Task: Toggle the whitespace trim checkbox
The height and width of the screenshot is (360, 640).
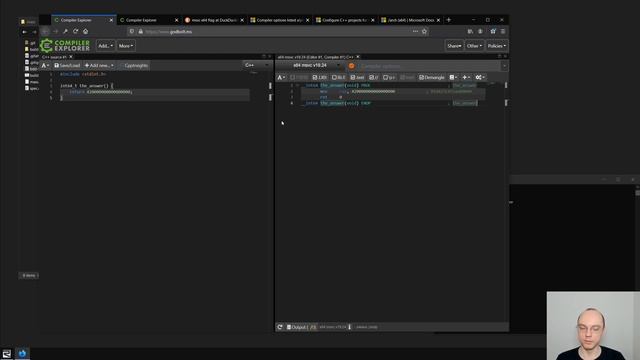Action: point(389,77)
